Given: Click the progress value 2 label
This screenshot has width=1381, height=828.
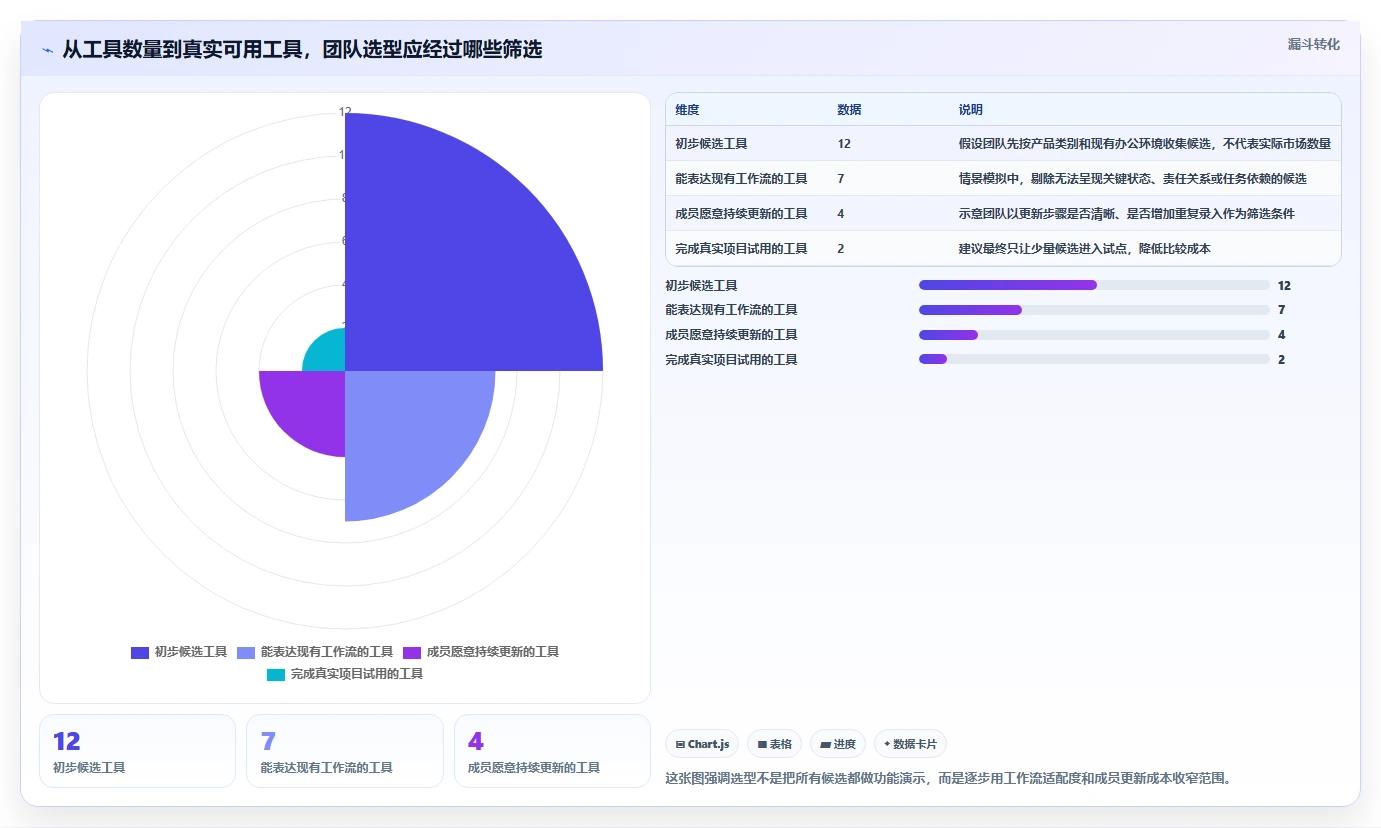Looking at the screenshot, I should (1281, 360).
